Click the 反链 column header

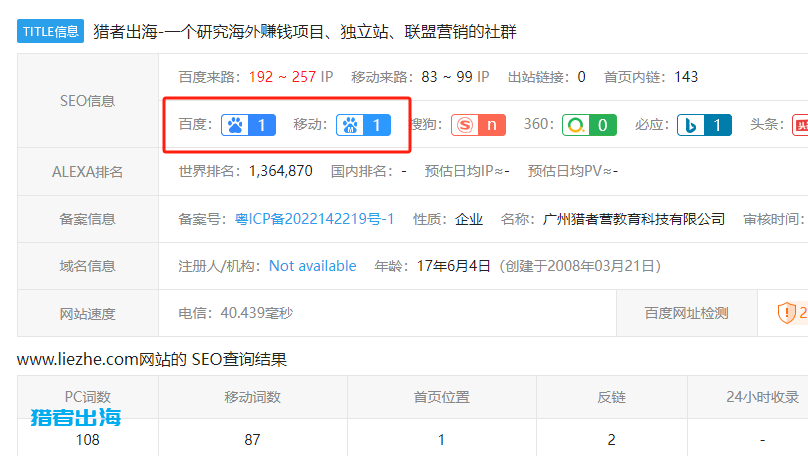[x=612, y=397]
